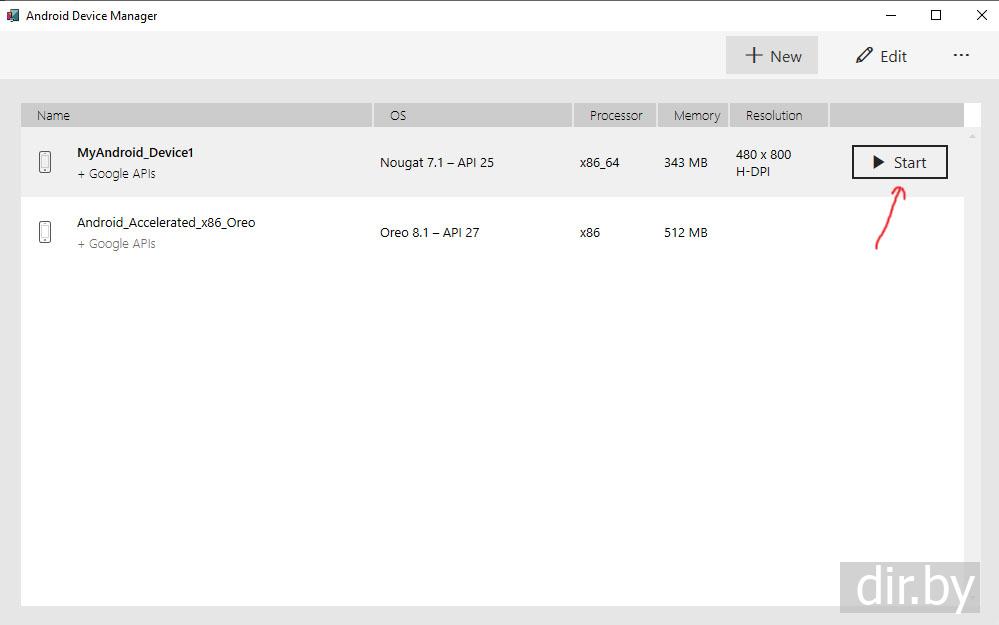The height and width of the screenshot is (625, 999).
Task: Open the three-dots more options menu
Action: 961,55
